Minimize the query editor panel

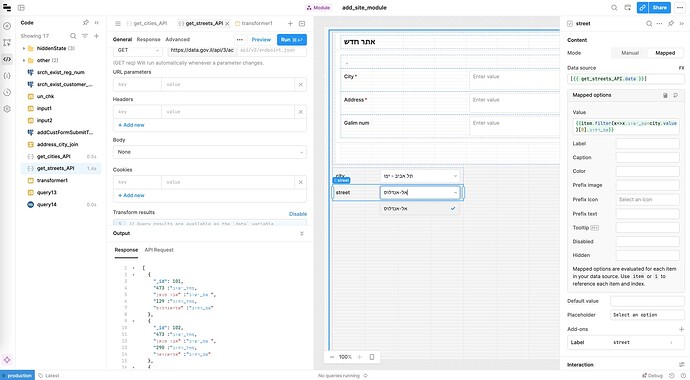pyautogui.click(x=302, y=23)
